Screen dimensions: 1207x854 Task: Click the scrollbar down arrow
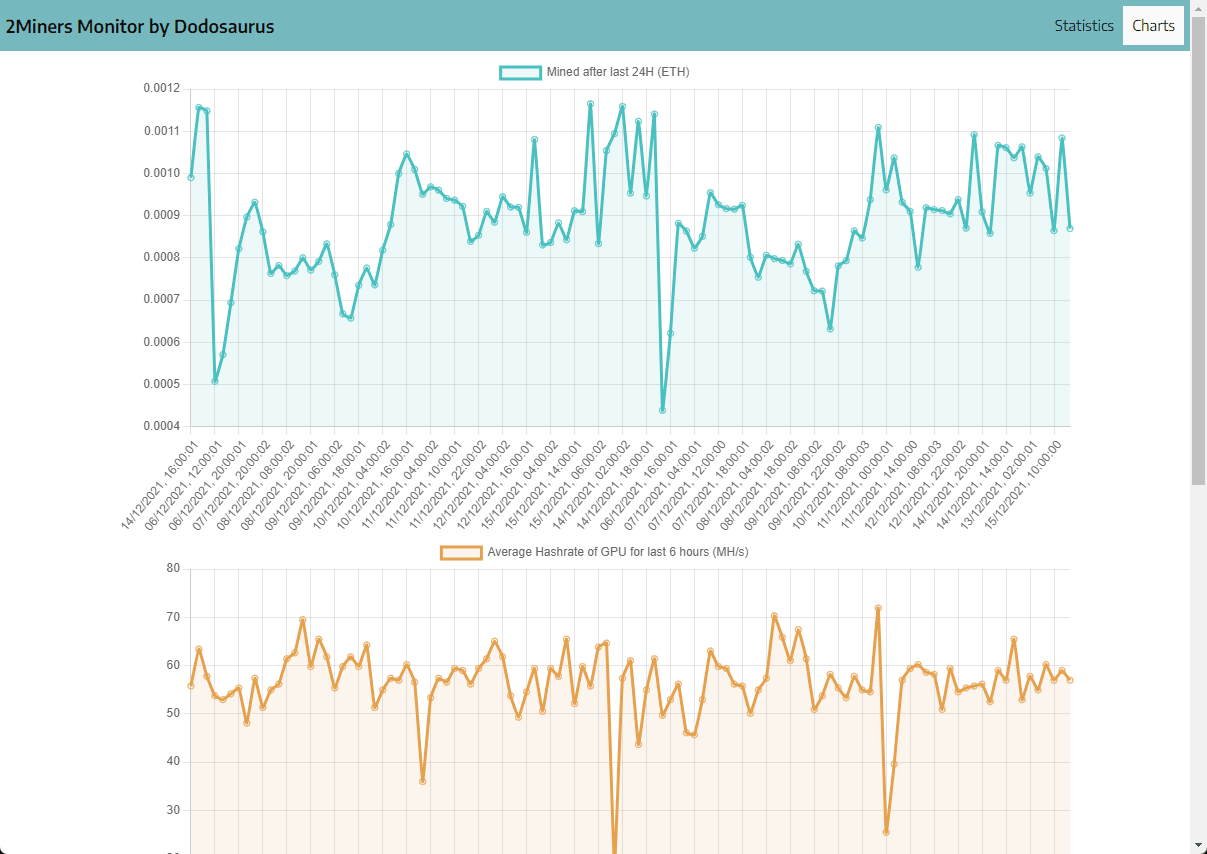pyautogui.click(x=1198, y=846)
